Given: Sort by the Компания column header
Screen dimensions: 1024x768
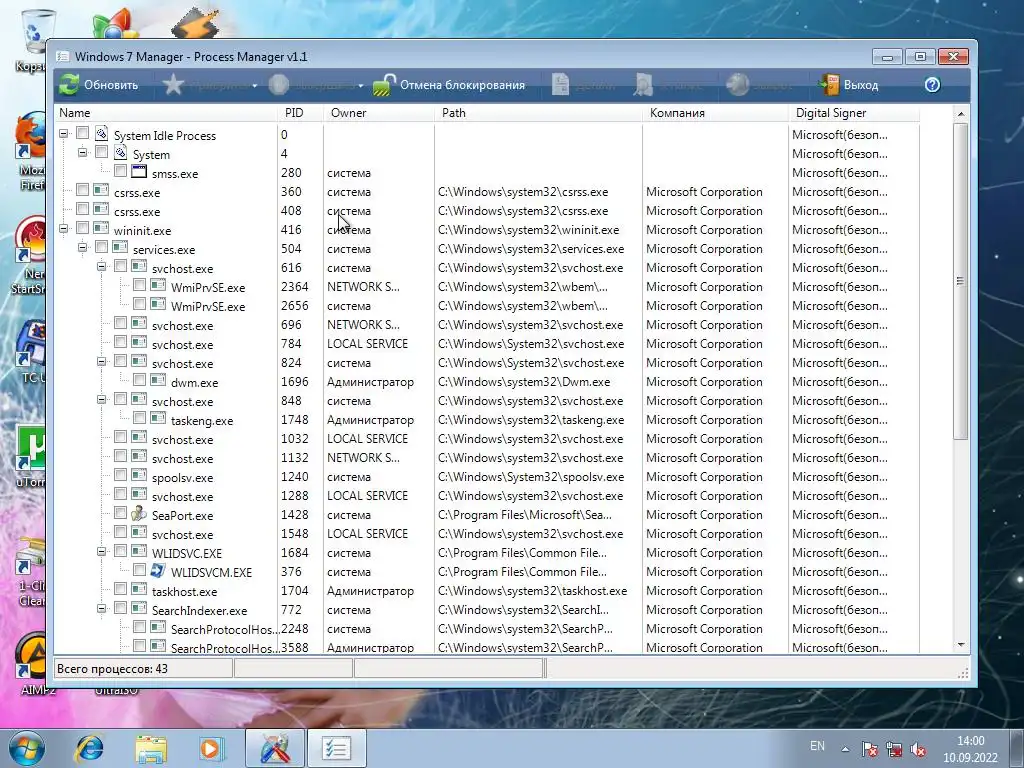Looking at the screenshot, I should pos(715,113).
